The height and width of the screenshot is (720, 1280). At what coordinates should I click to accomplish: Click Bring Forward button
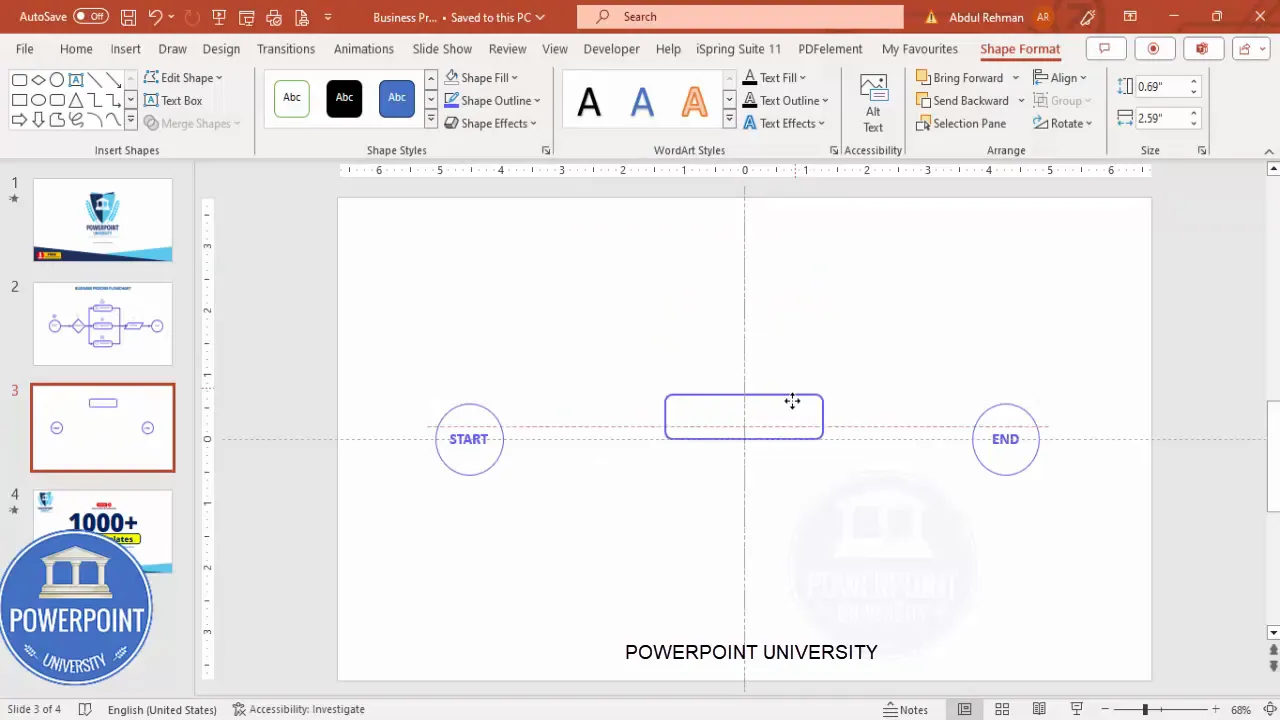click(959, 78)
